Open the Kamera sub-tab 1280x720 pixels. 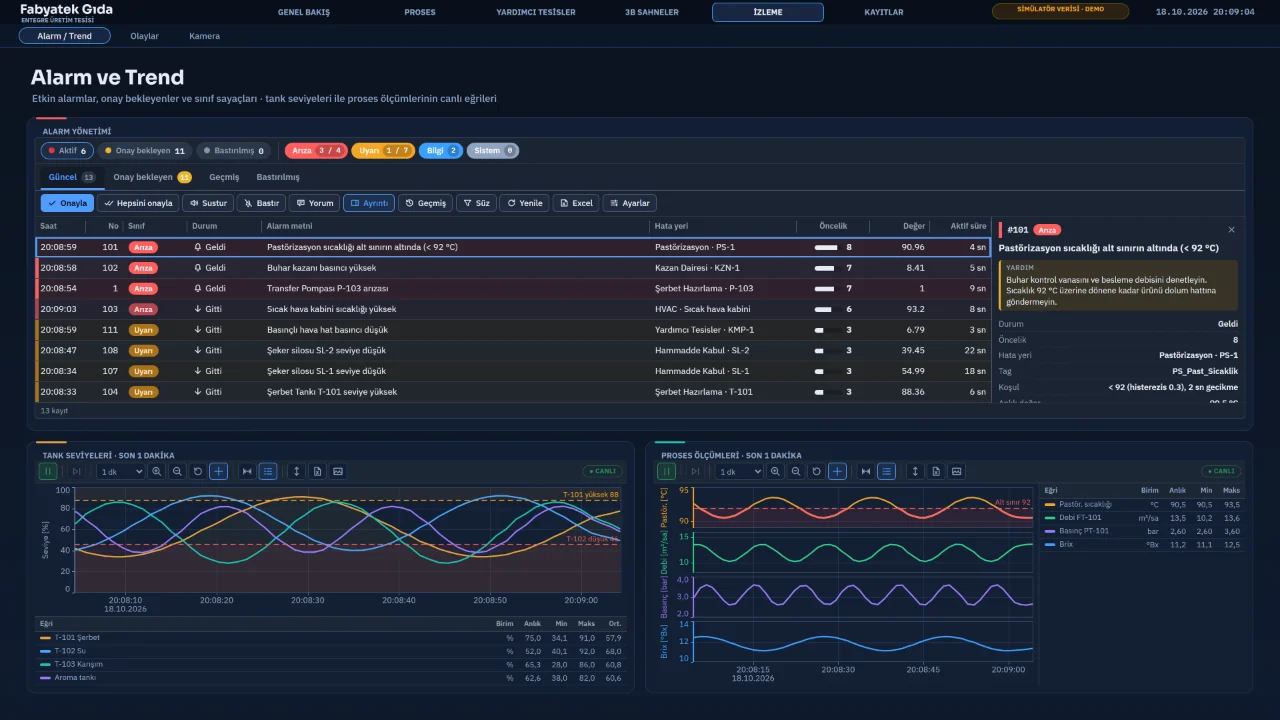pos(204,36)
